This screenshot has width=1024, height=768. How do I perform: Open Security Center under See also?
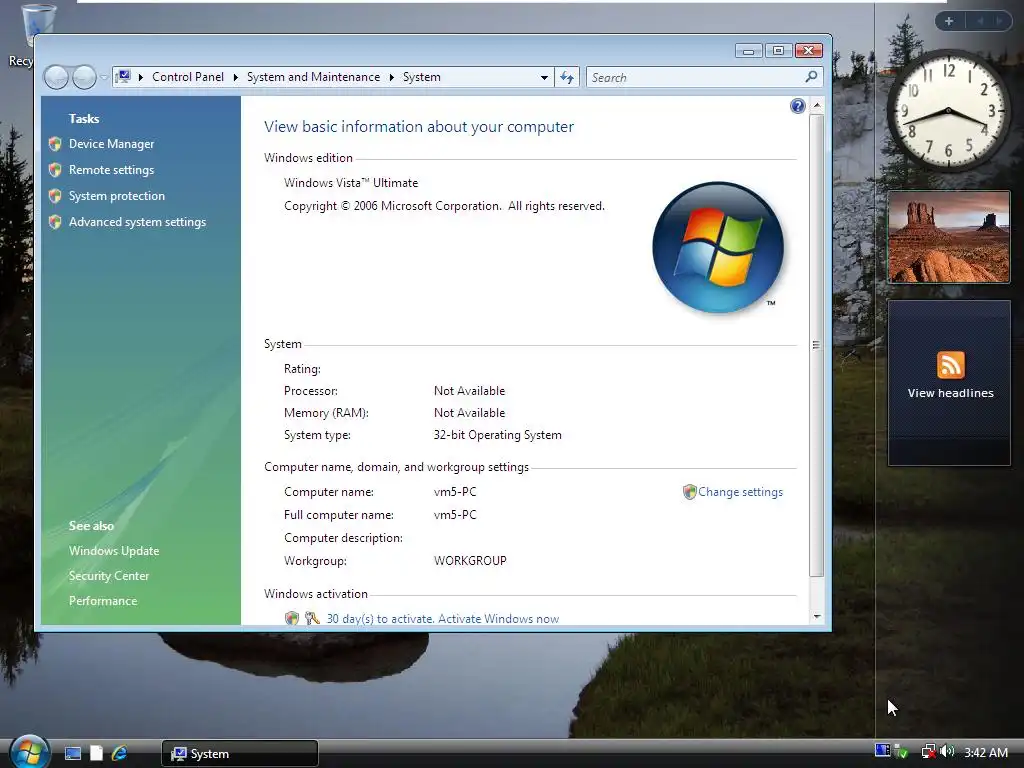point(108,575)
